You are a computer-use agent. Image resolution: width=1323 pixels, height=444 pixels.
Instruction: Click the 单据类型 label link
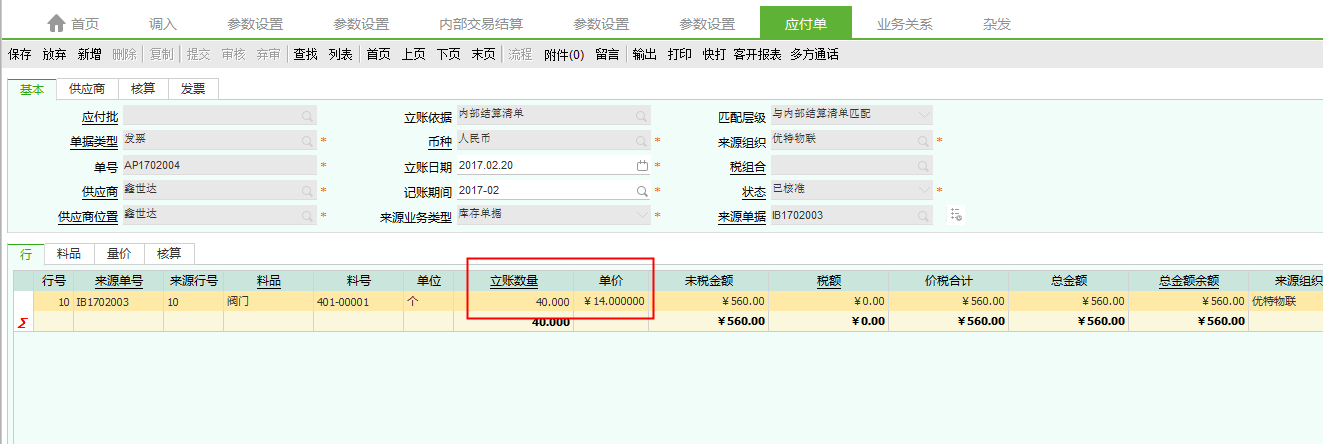93,142
